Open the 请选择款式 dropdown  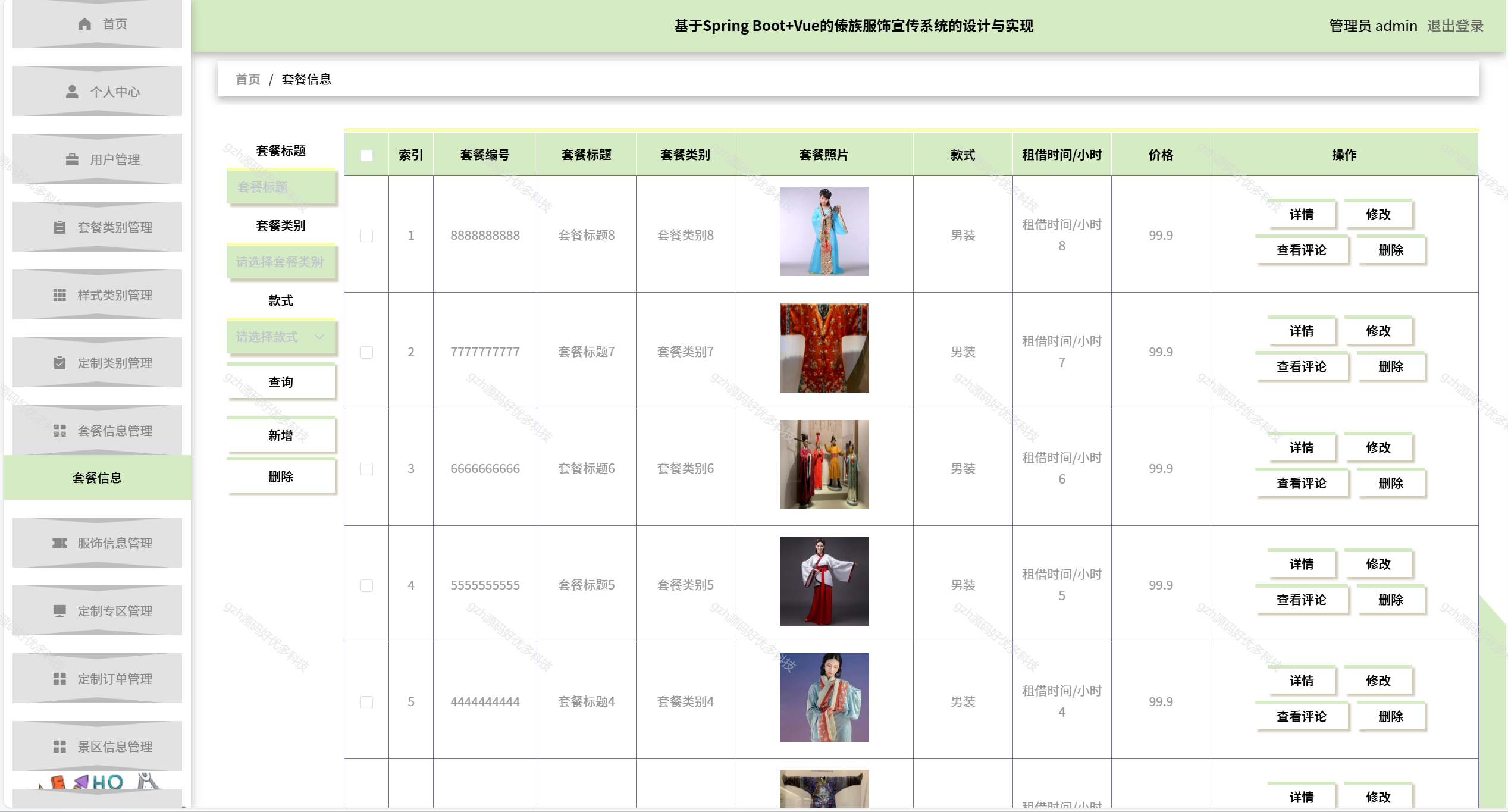(x=281, y=337)
